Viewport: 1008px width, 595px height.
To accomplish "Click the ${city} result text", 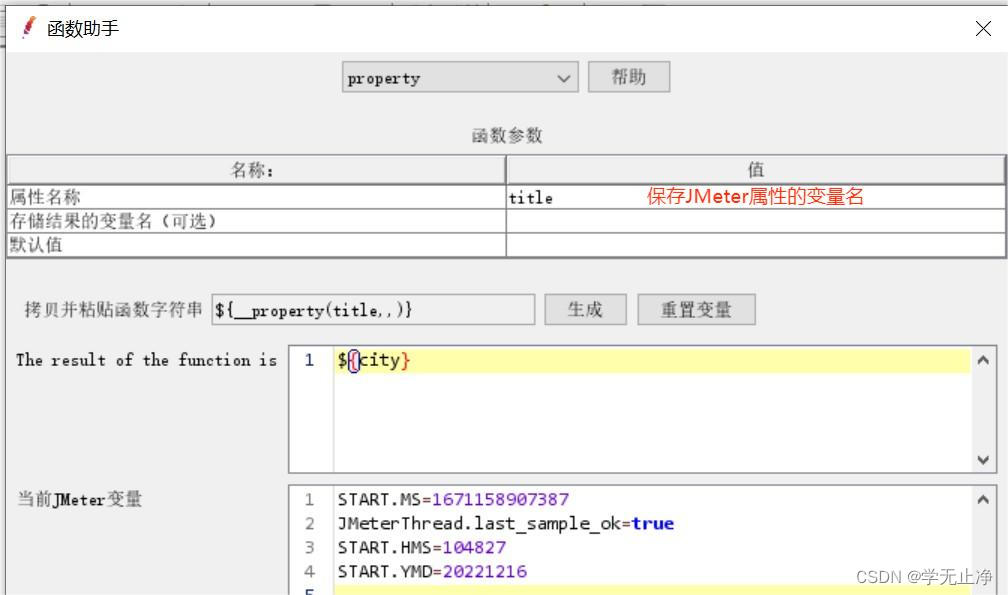I will (x=374, y=360).
